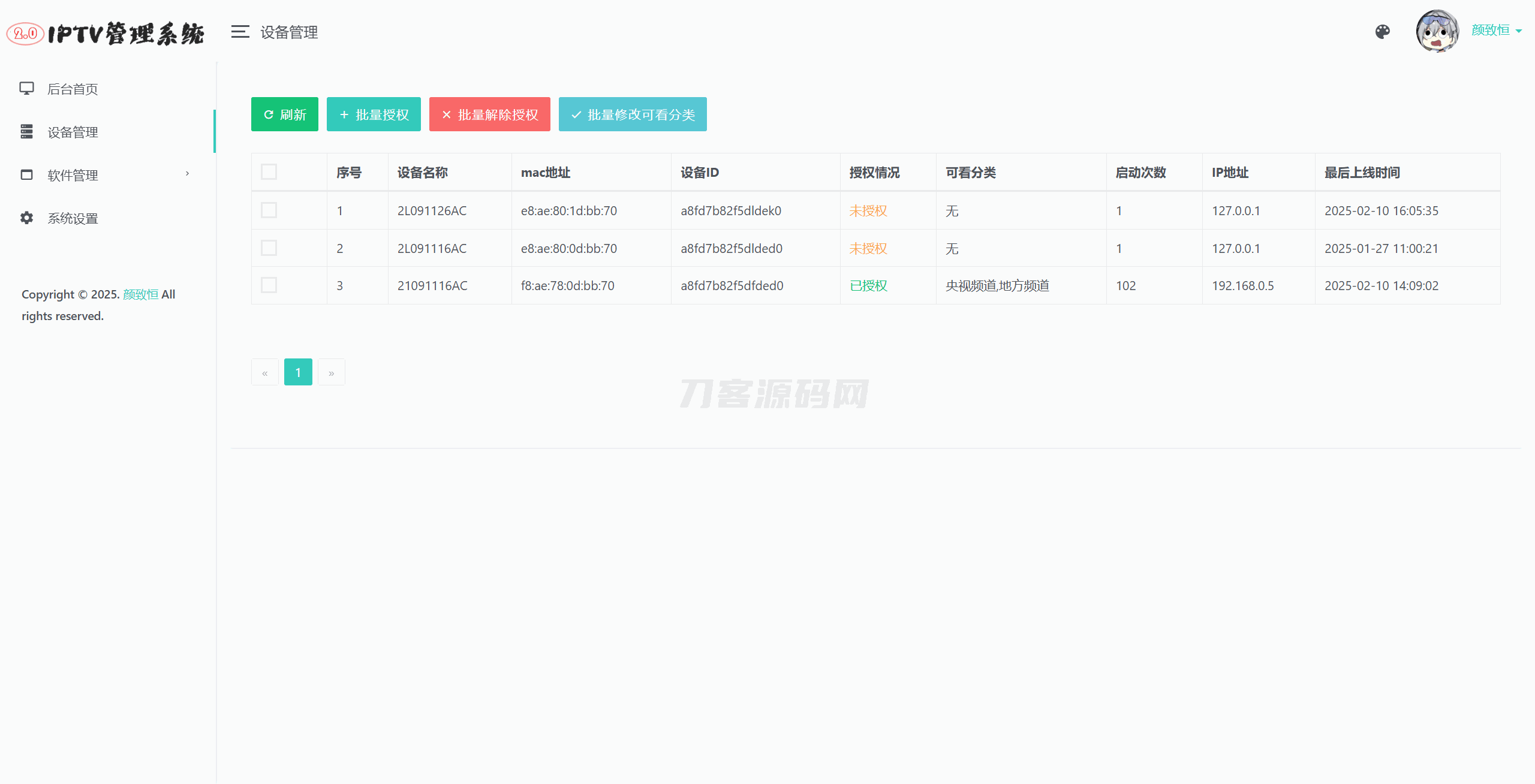Viewport: 1535px width, 784px height.
Task: Toggle the select-all header checkbox
Action: tap(269, 172)
